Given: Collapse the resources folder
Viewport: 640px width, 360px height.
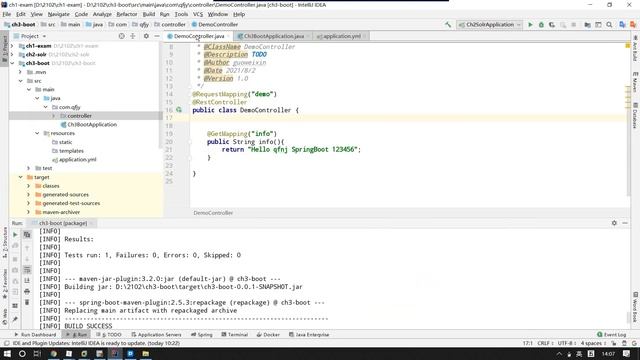Looking at the screenshot, I should [37, 133].
